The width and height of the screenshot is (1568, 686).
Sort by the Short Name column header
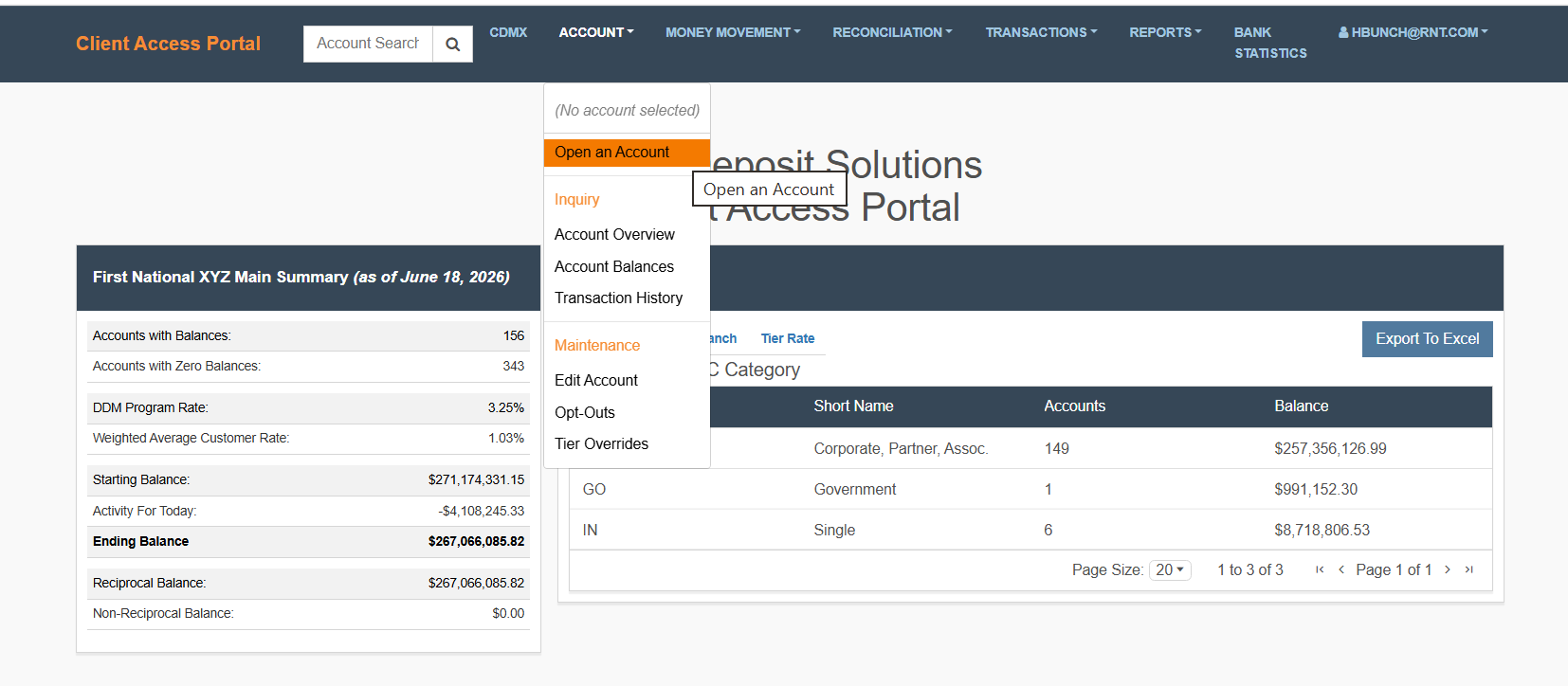[x=853, y=406]
